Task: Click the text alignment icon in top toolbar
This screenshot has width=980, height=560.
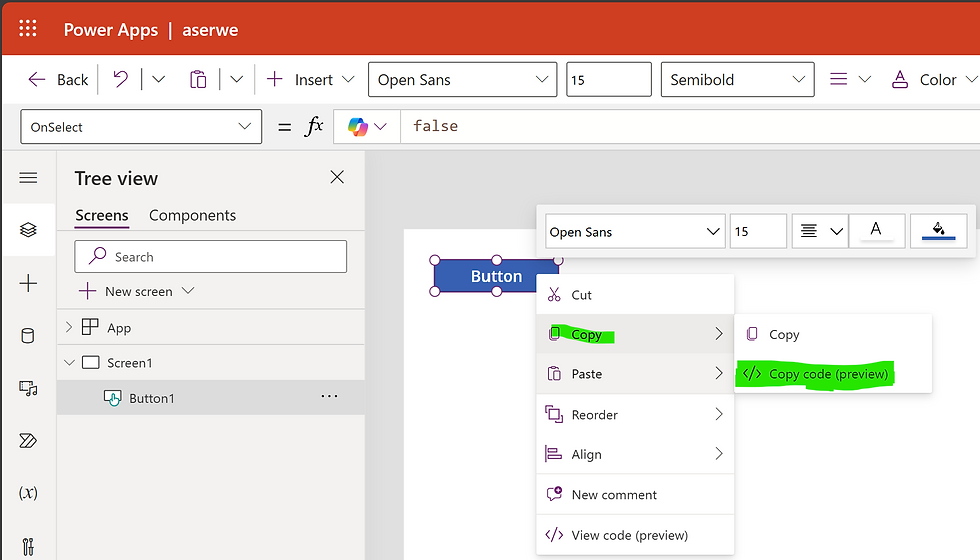Action: coord(839,79)
